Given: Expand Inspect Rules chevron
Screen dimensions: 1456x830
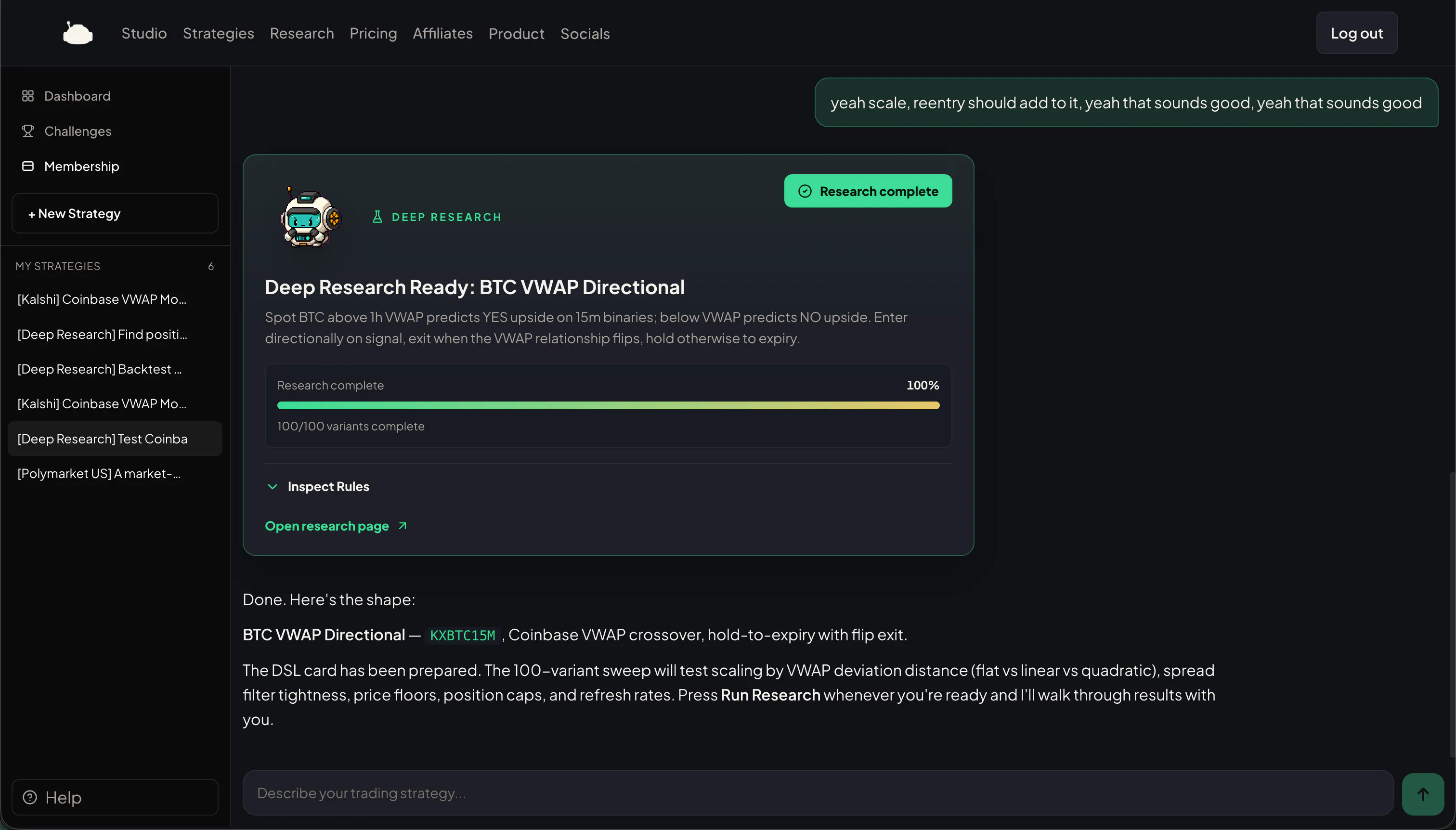Looking at the screenshot, I should tap(272, 487).
